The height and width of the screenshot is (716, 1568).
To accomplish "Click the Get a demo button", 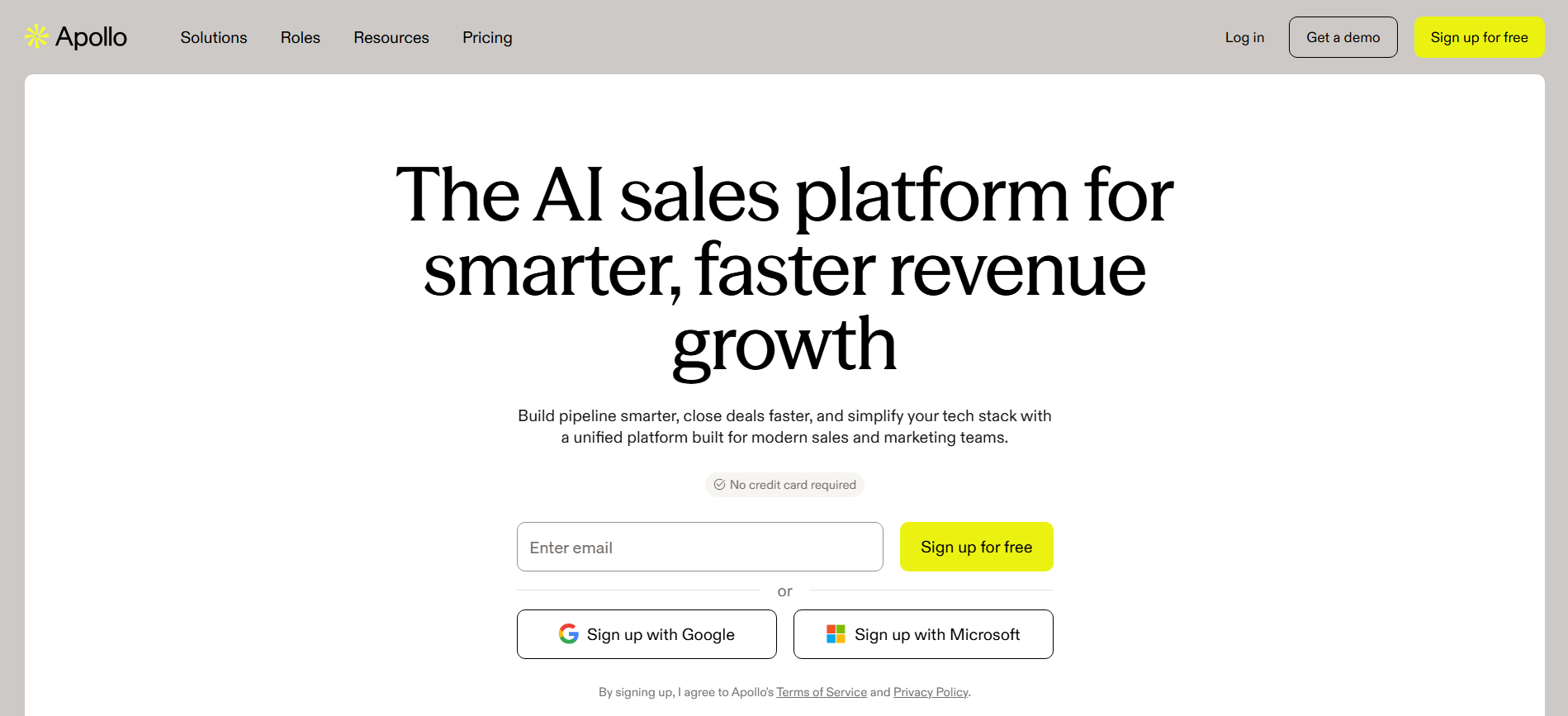I will tap(1343, 37).
